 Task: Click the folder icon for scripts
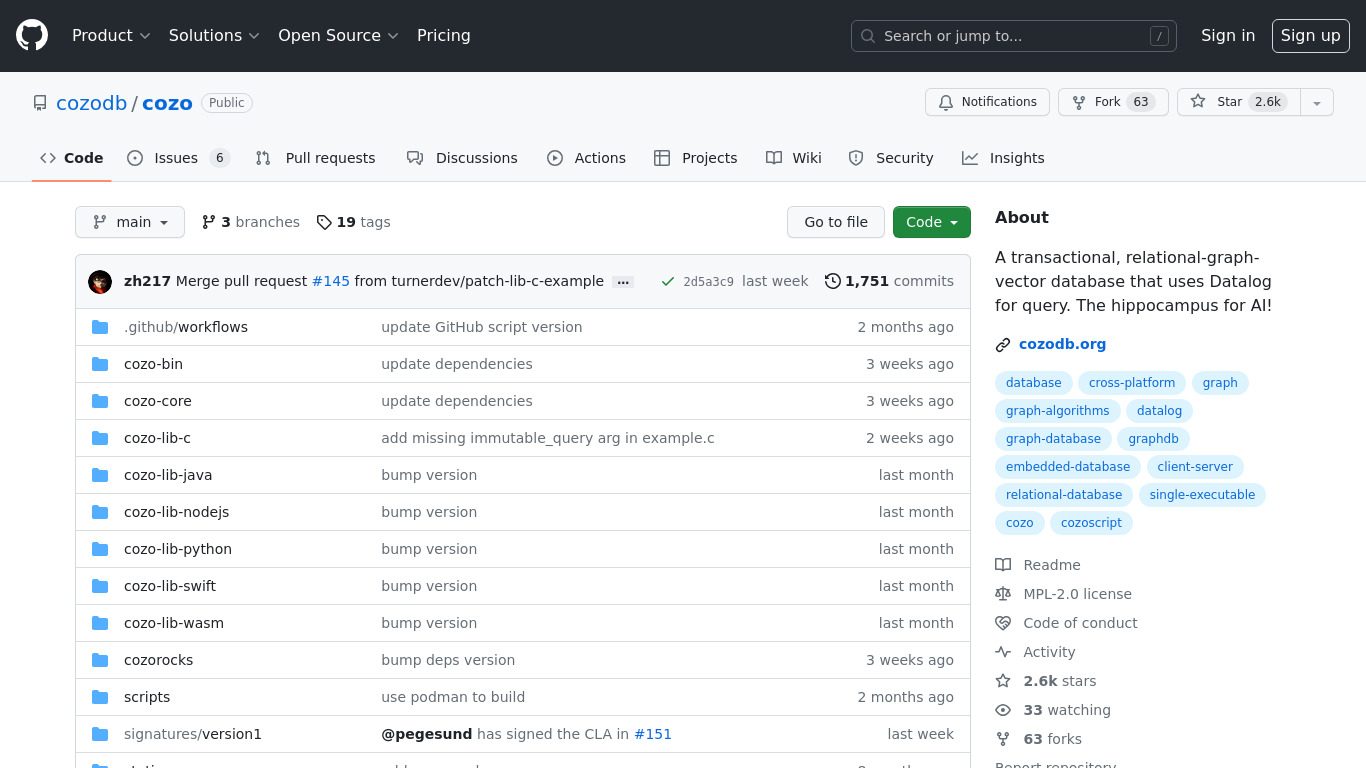pyautogui.click(x=100, y=697)
